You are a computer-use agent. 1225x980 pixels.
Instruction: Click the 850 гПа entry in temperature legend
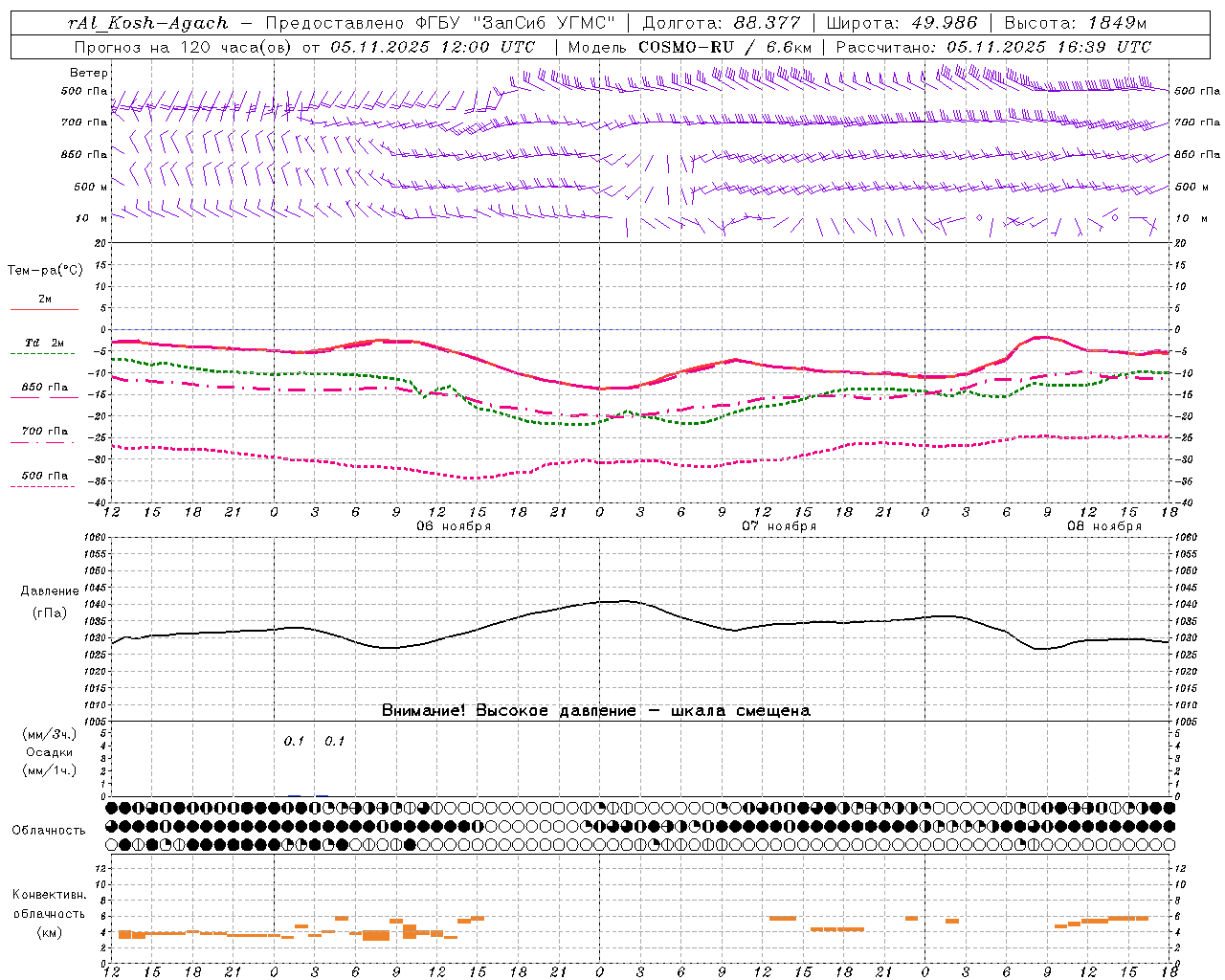45,388
